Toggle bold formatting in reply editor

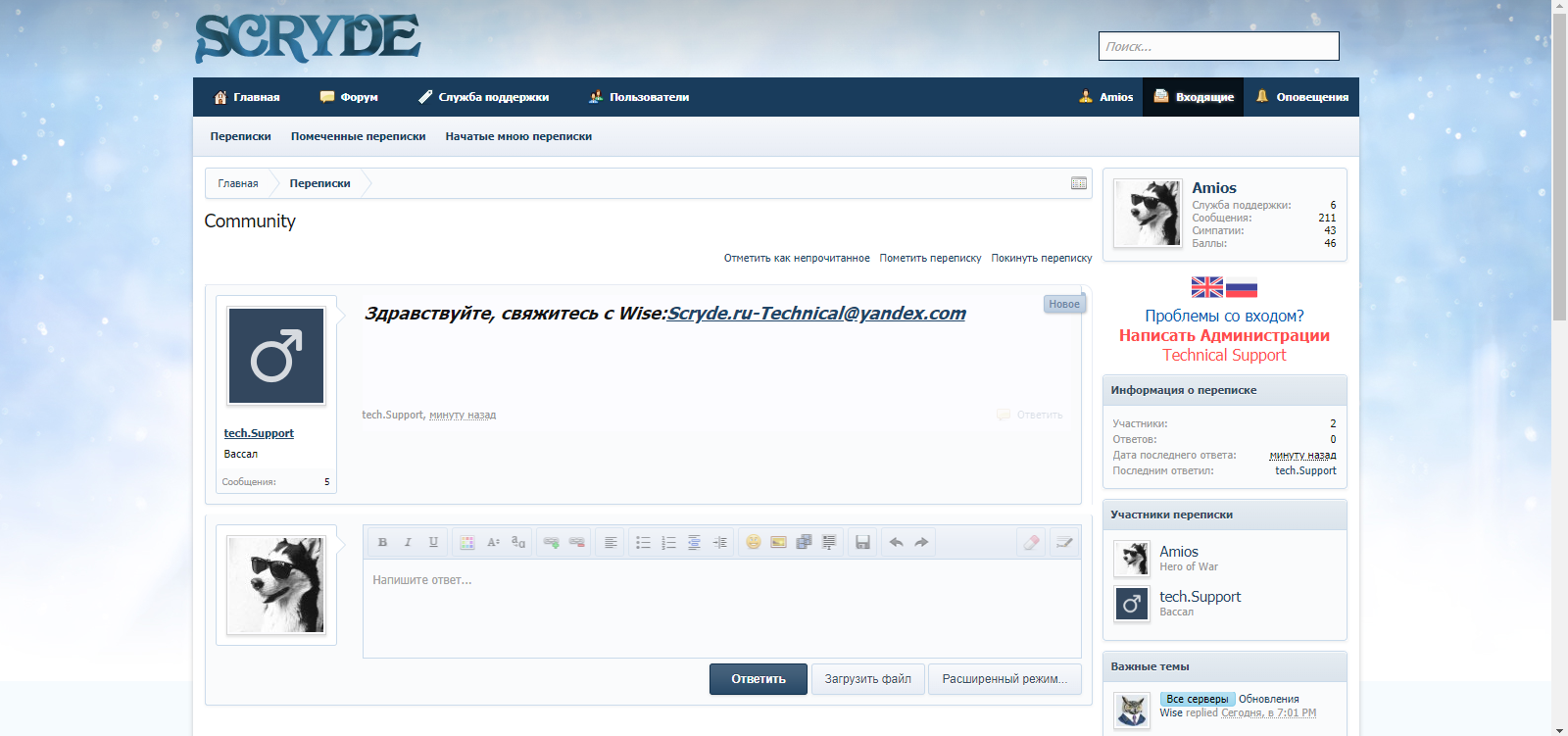coord(382,542)
